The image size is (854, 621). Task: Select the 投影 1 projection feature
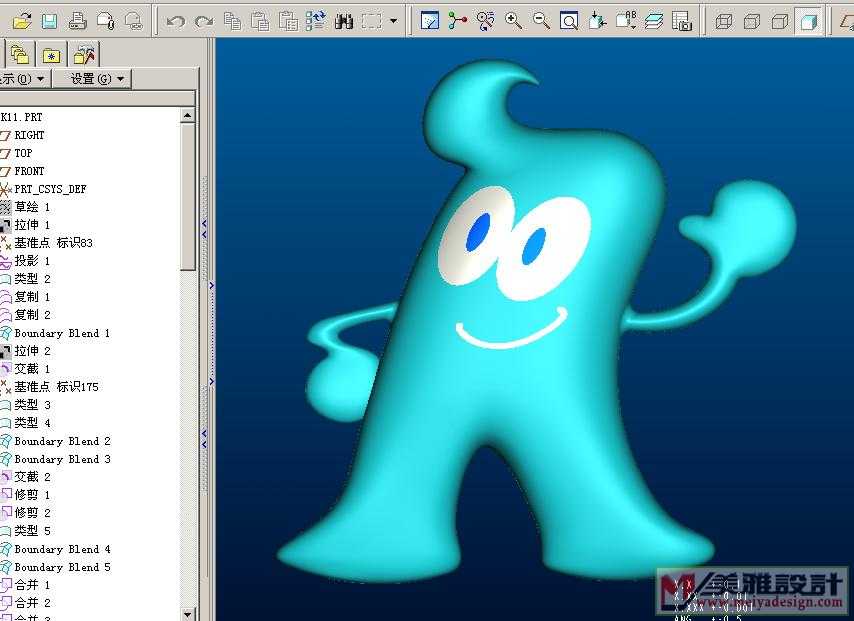click(32, 261)
